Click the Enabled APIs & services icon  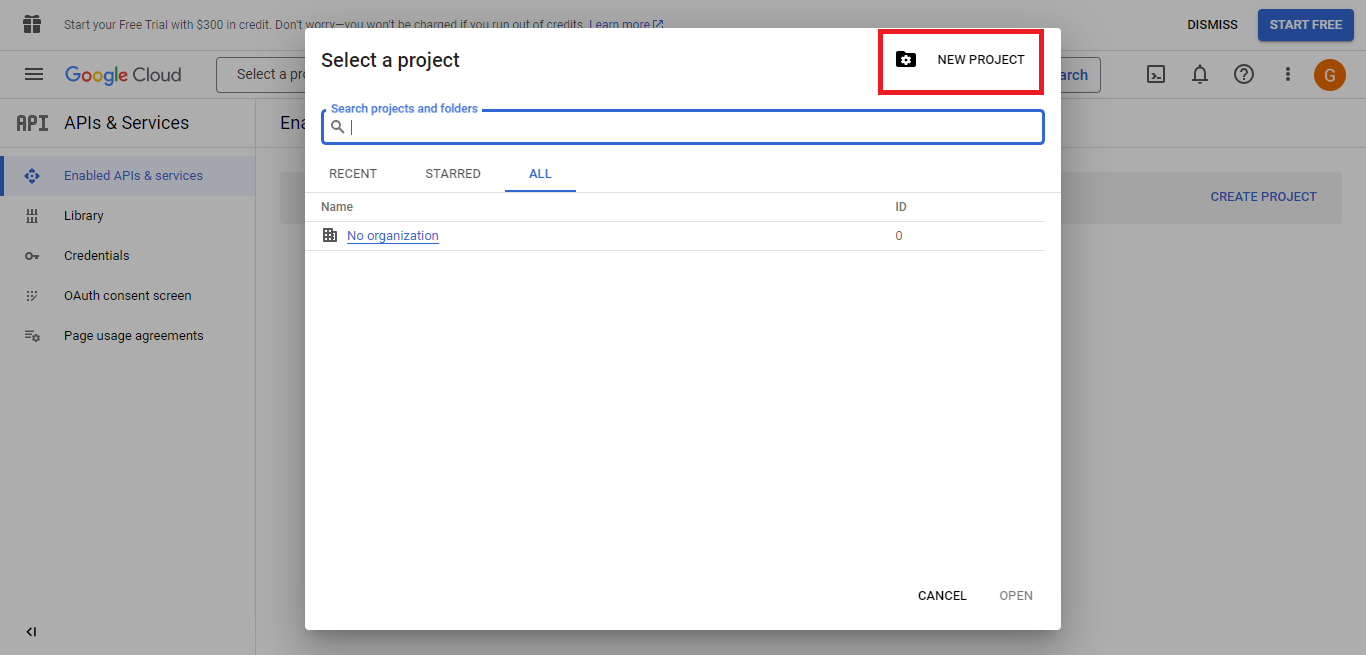32,176
